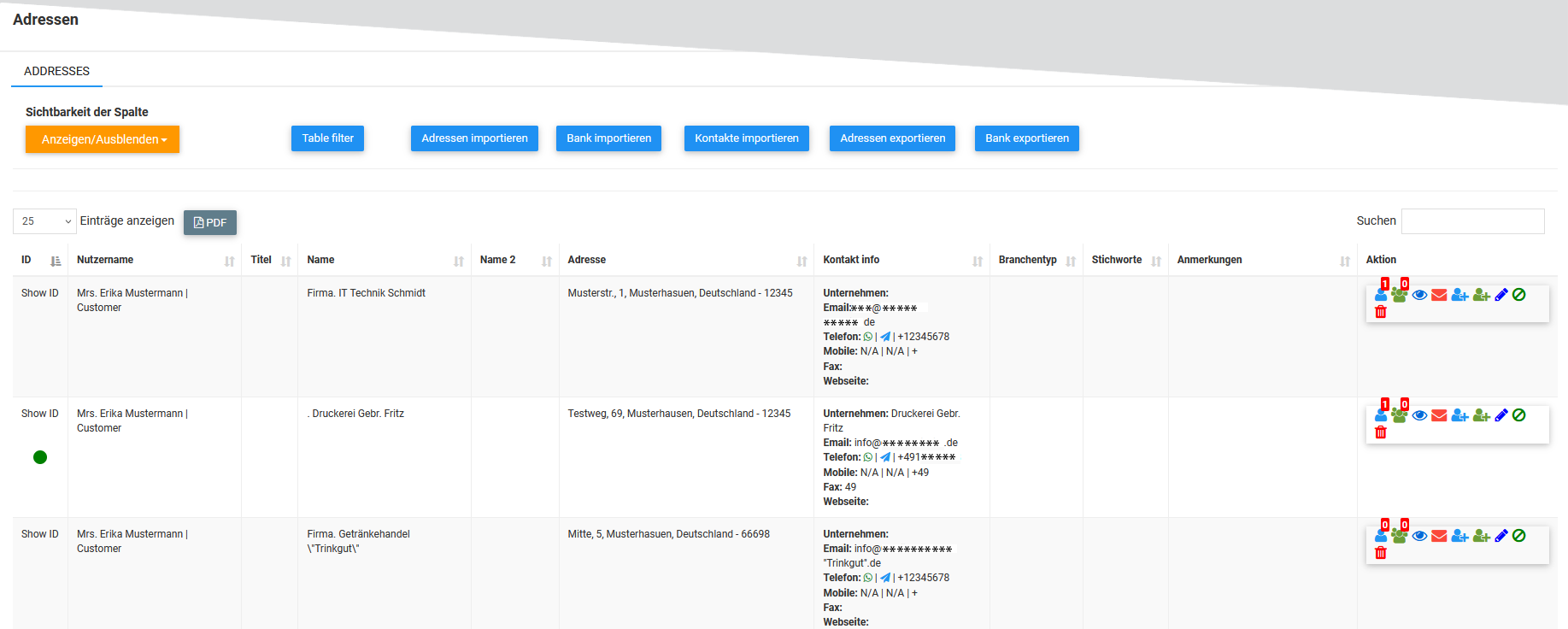The image size is (1568, 629).
Task: View IT Technik Schmidt using eye icon
Action: (1419, 295)
